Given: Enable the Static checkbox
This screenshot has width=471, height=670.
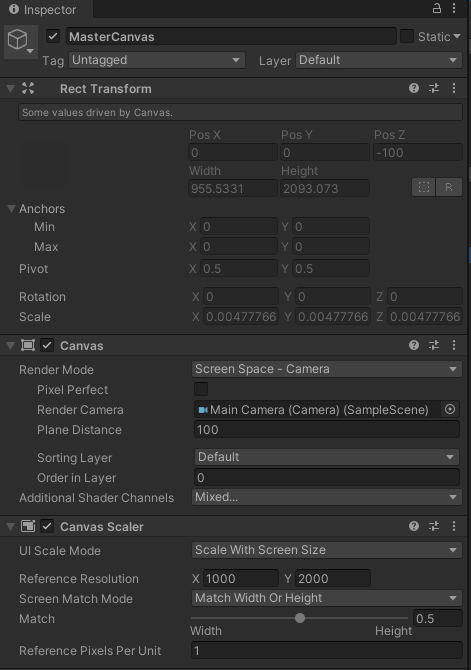Looking at the screenshot, I should click(x=406, y=36).
